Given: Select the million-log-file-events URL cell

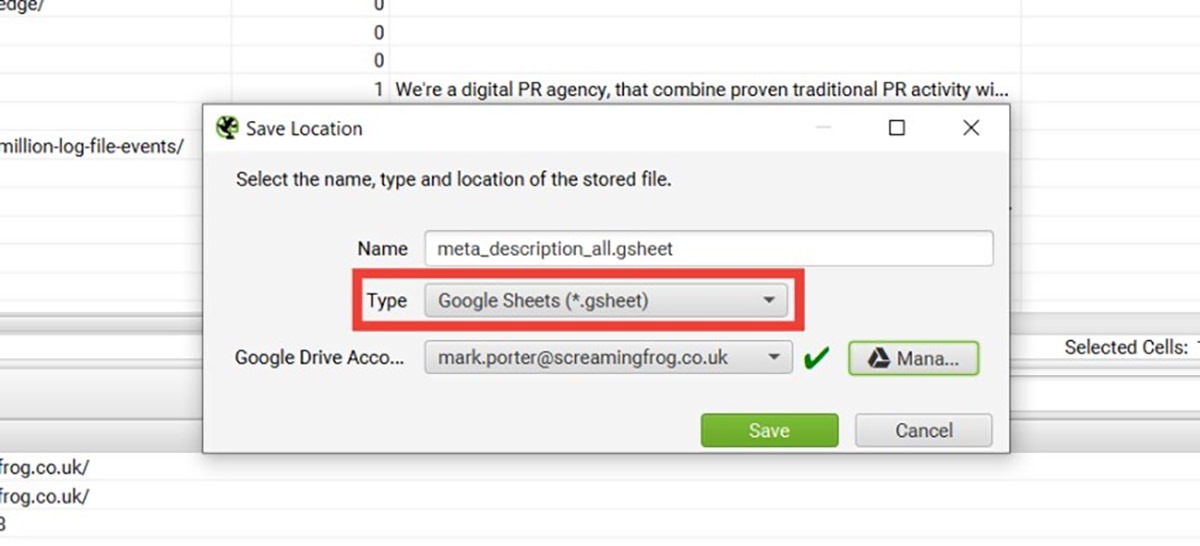Looking at the screenshot, I should pos(92,146).
